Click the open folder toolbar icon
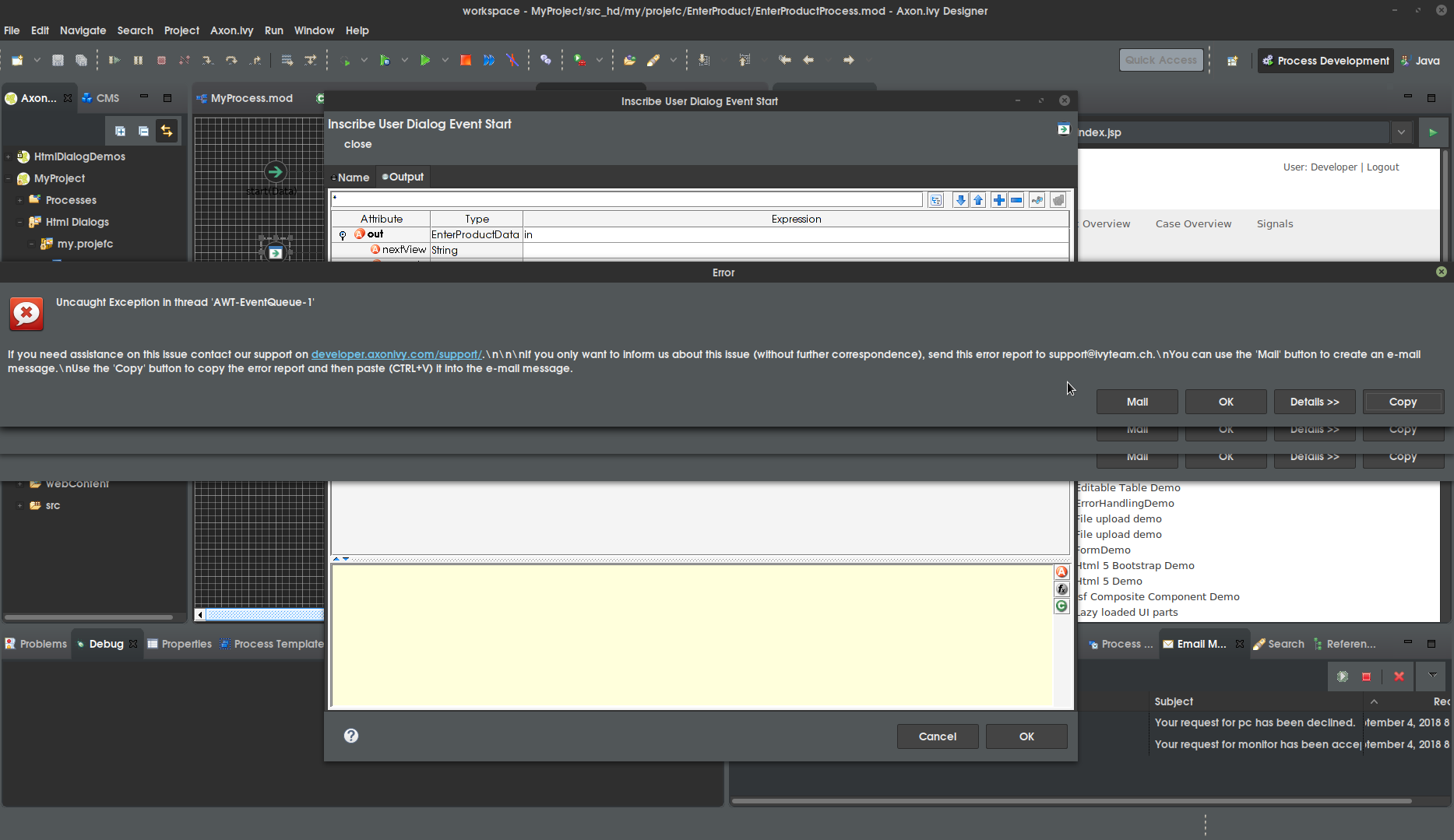The image size is (1454, 840). 630,60
